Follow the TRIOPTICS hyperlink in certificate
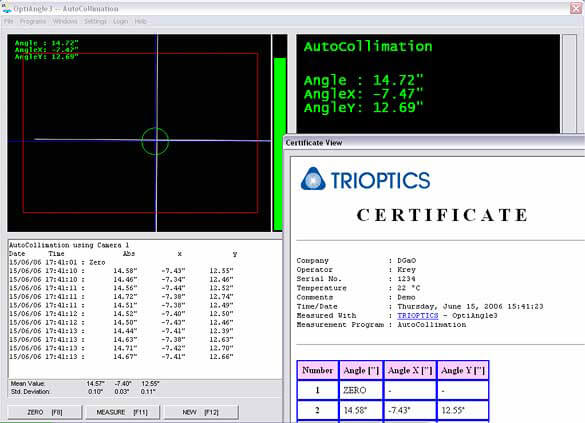Image resolution: width=585 pixels, height=423 pixels. pyautogui.click(x=417, y=316)
